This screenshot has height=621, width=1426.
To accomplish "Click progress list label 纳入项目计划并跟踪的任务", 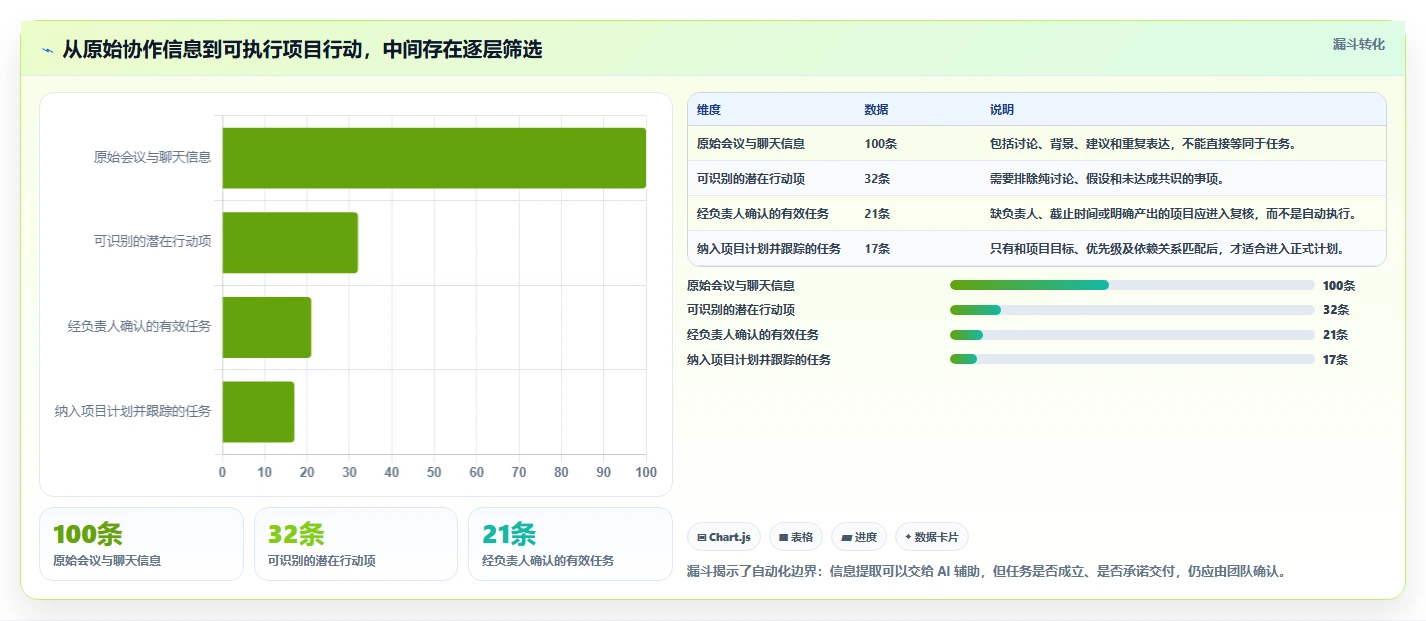I will tap(759, 360).
